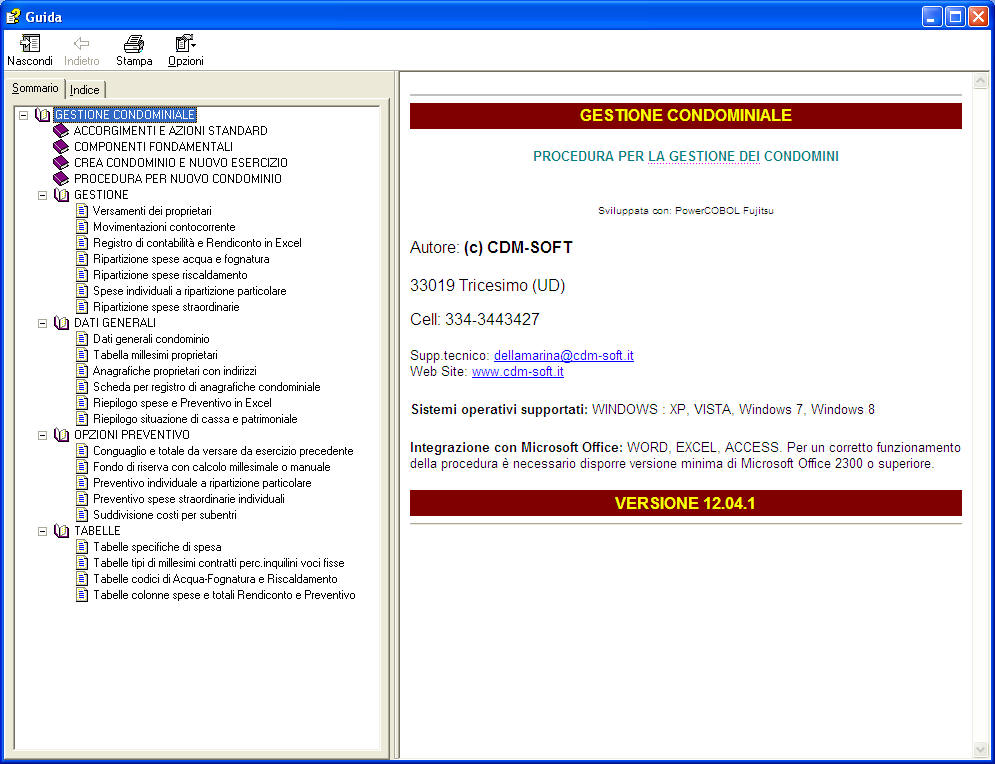The image size is (995, 764).
Task: Open Tabelle colonne spese e totali Rendiconto
Action: tap(224, 595)
